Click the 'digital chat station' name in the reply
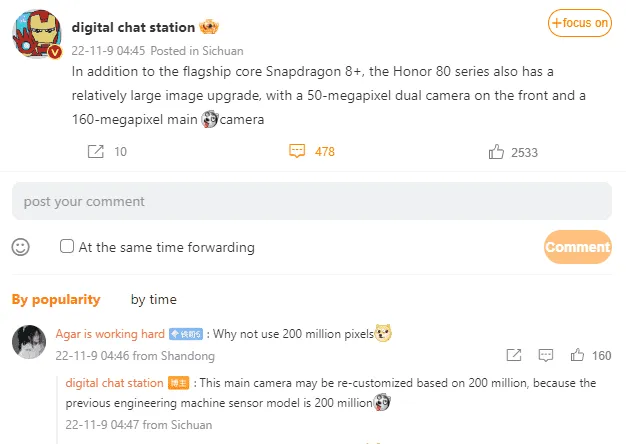626x444 pixels. pyautogui.click(x=114, y=383)
